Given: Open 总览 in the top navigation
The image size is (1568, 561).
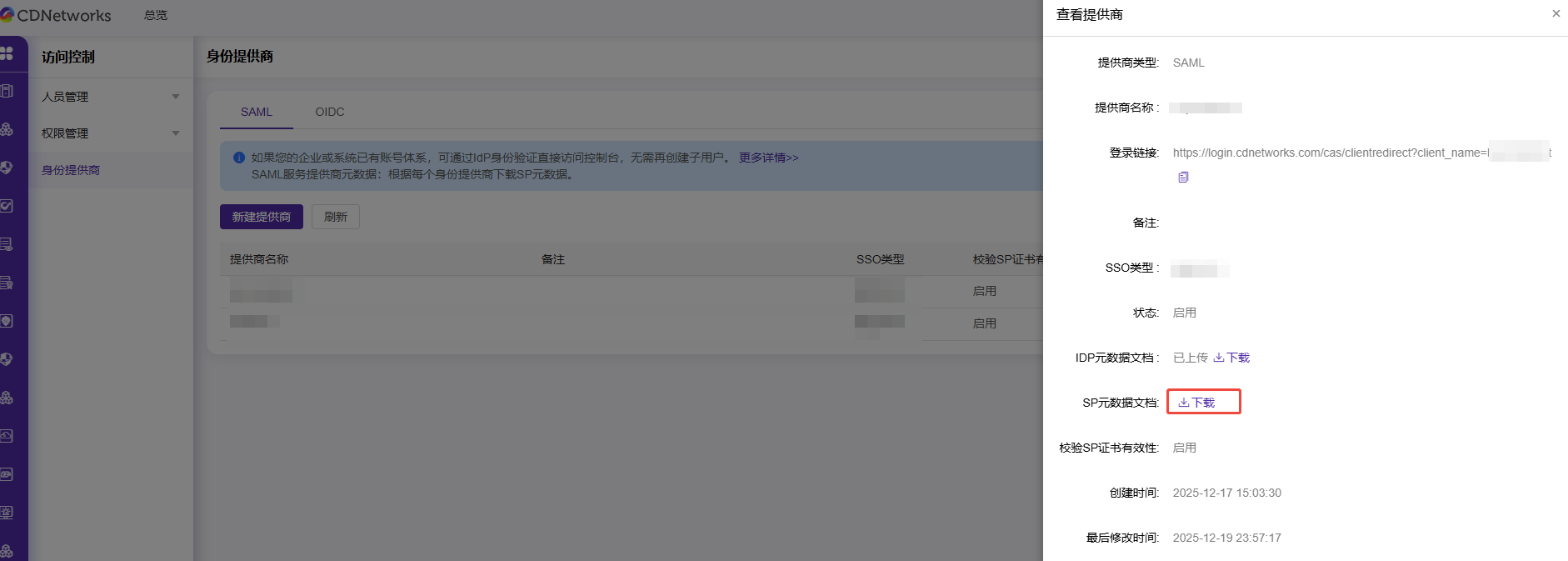Looking at the screenshot, I should pyautogui.click(x=156, y=15).
